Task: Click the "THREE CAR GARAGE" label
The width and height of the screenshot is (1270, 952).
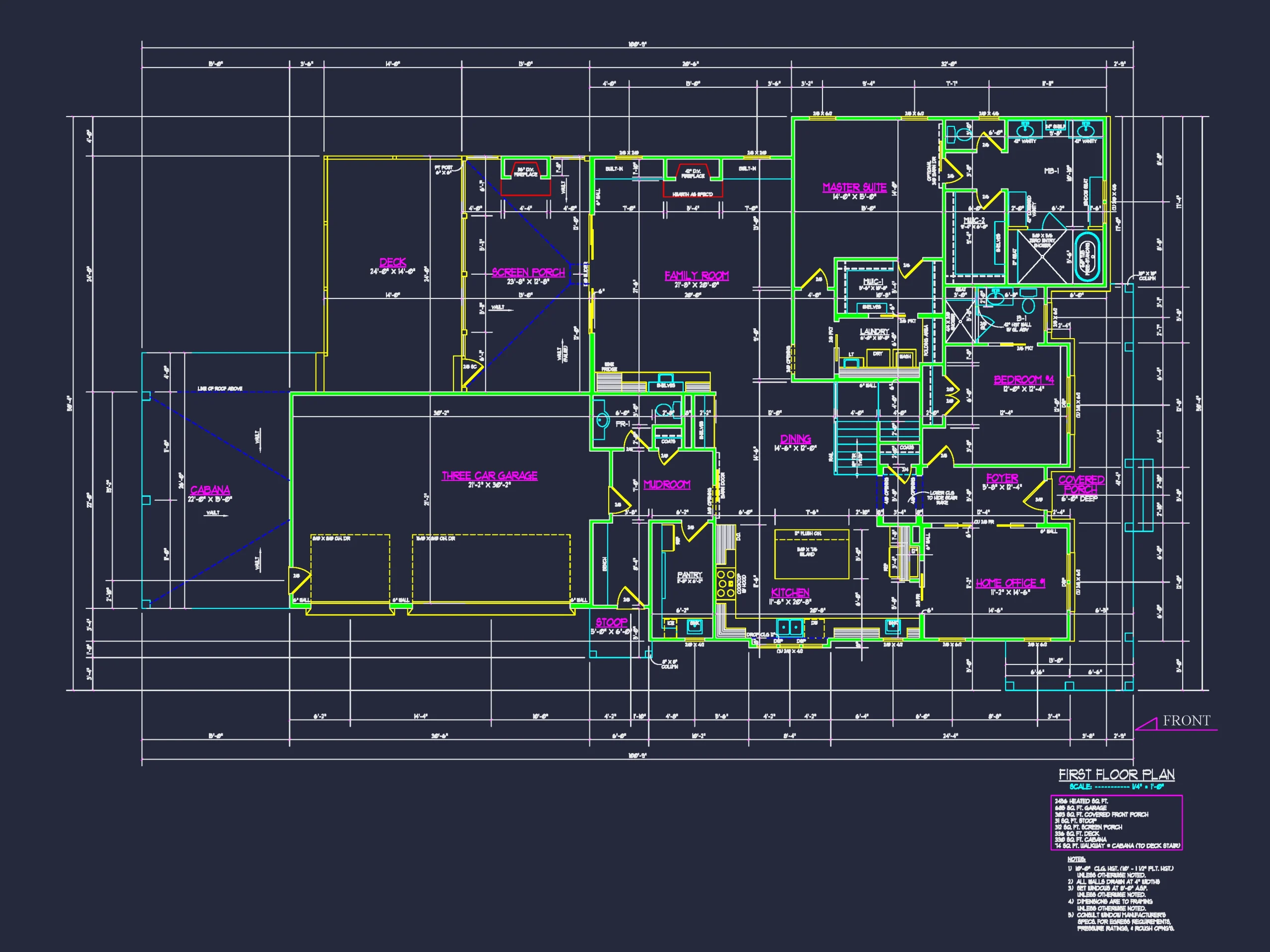Action: 490,476
